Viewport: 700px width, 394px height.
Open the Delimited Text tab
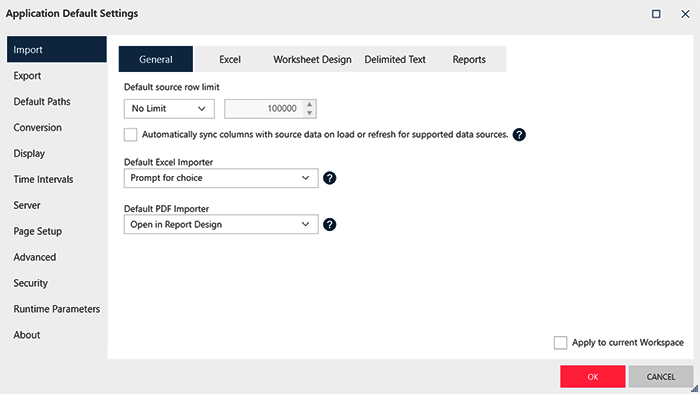click(x=395, y=59)
